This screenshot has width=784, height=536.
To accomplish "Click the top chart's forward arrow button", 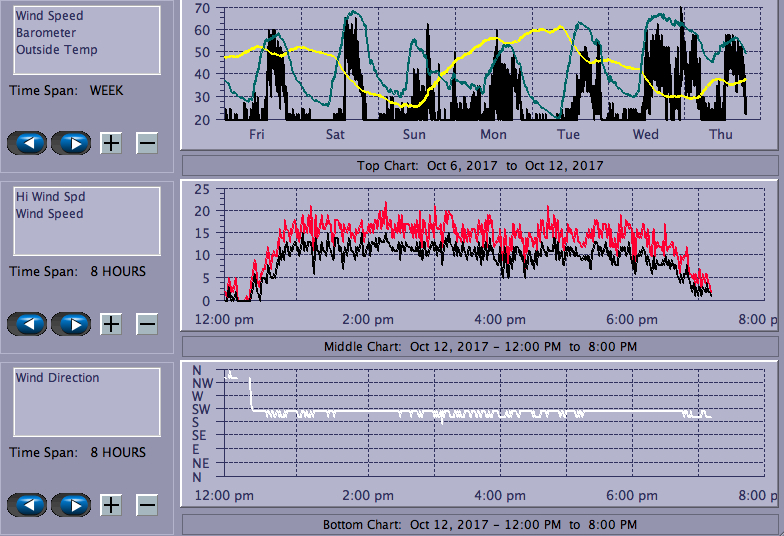I will click(71, 143).
